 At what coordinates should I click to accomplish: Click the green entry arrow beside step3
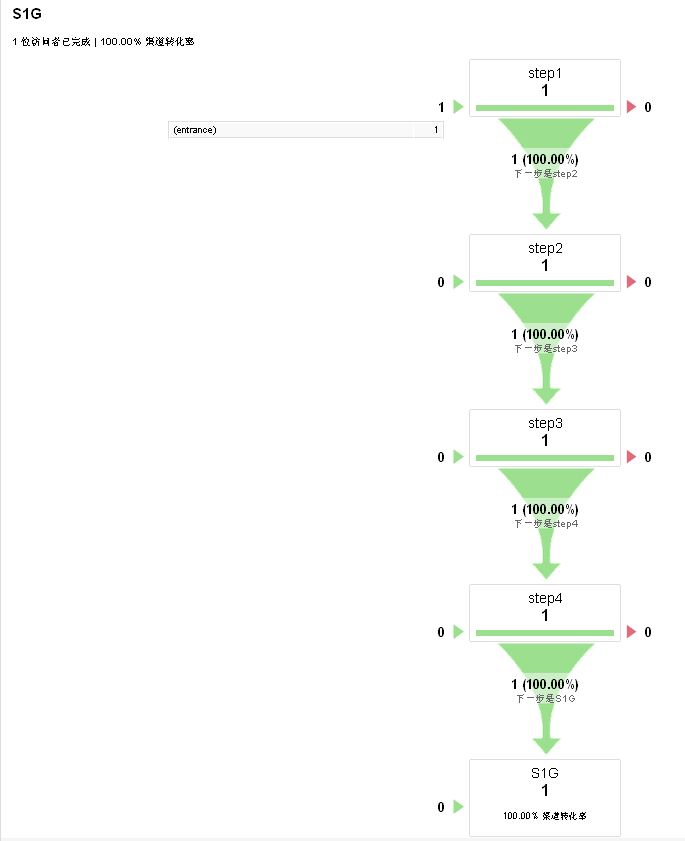click(458, 457)
